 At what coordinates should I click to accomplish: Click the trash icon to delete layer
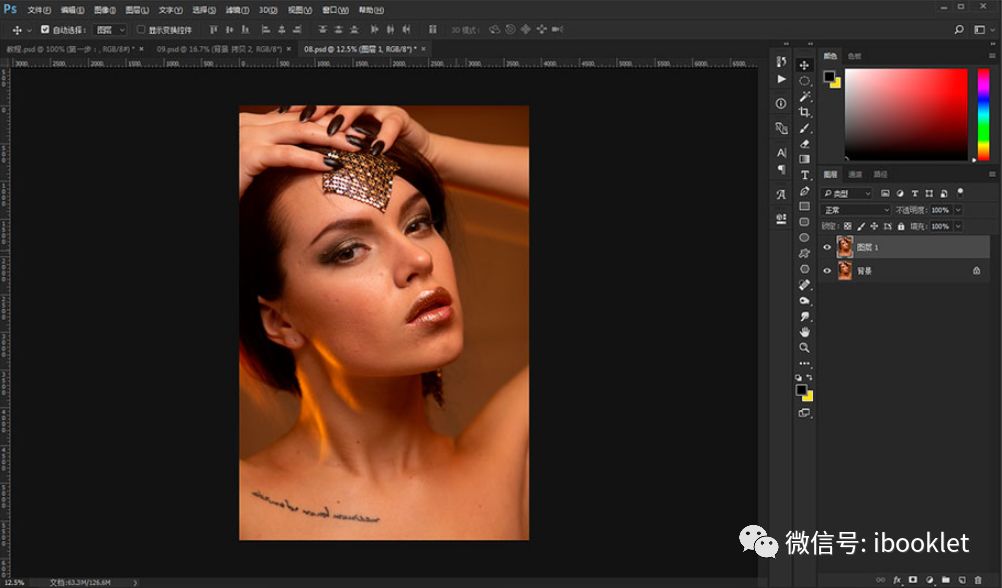click(977, 579)
